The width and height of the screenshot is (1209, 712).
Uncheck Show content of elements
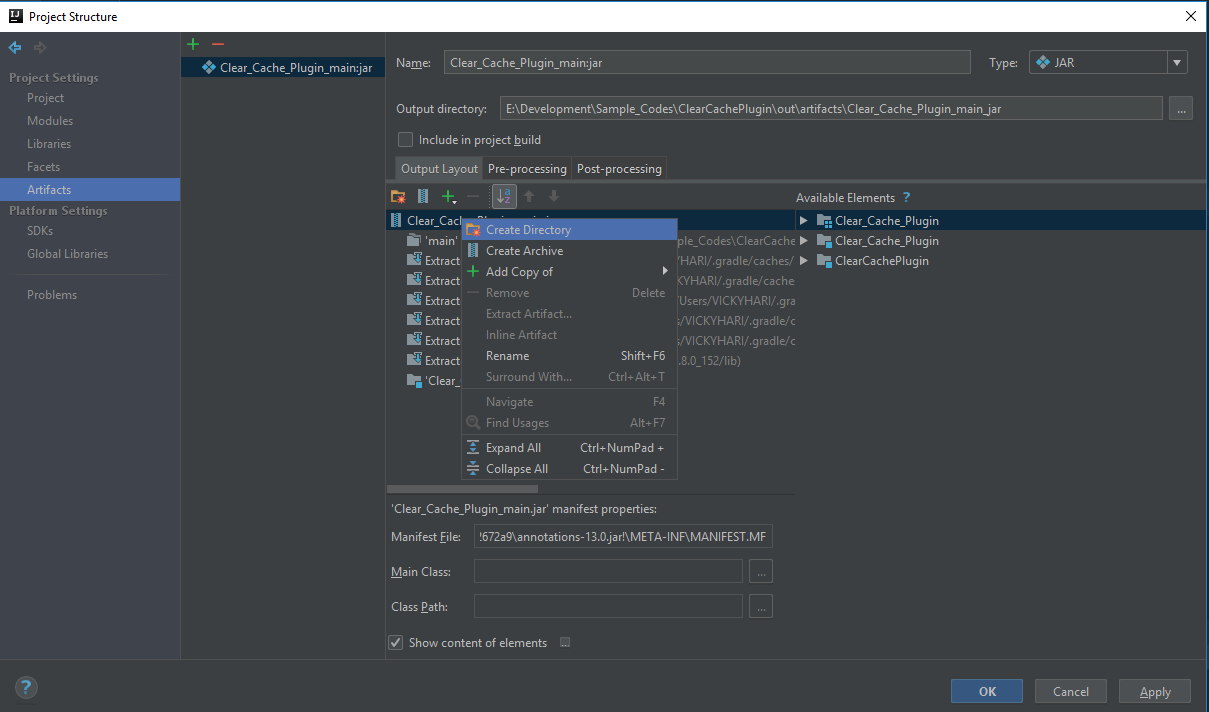[395, 642]
